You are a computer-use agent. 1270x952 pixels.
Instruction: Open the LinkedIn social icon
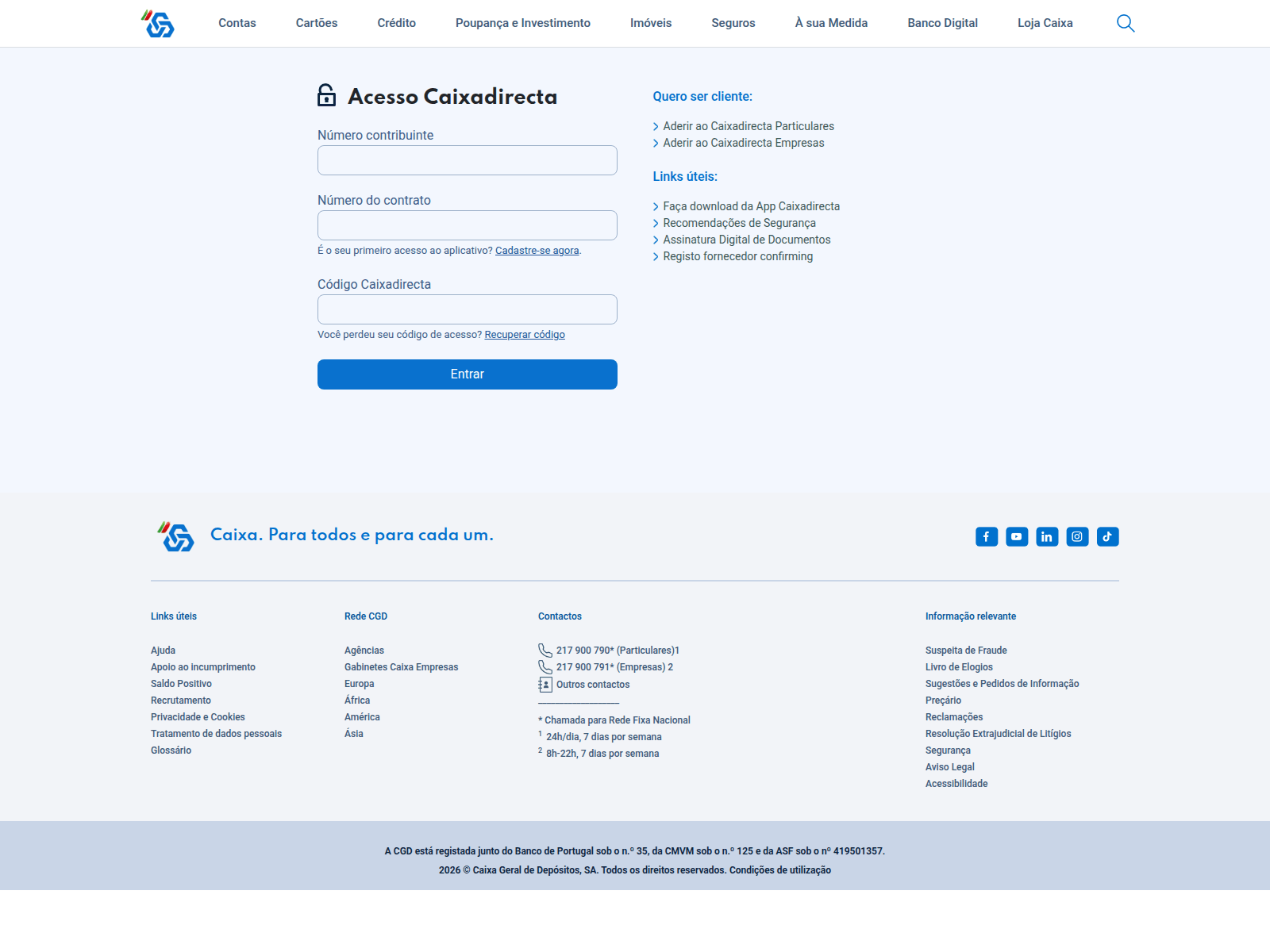pyautogui.click(x=1047, y=537)
